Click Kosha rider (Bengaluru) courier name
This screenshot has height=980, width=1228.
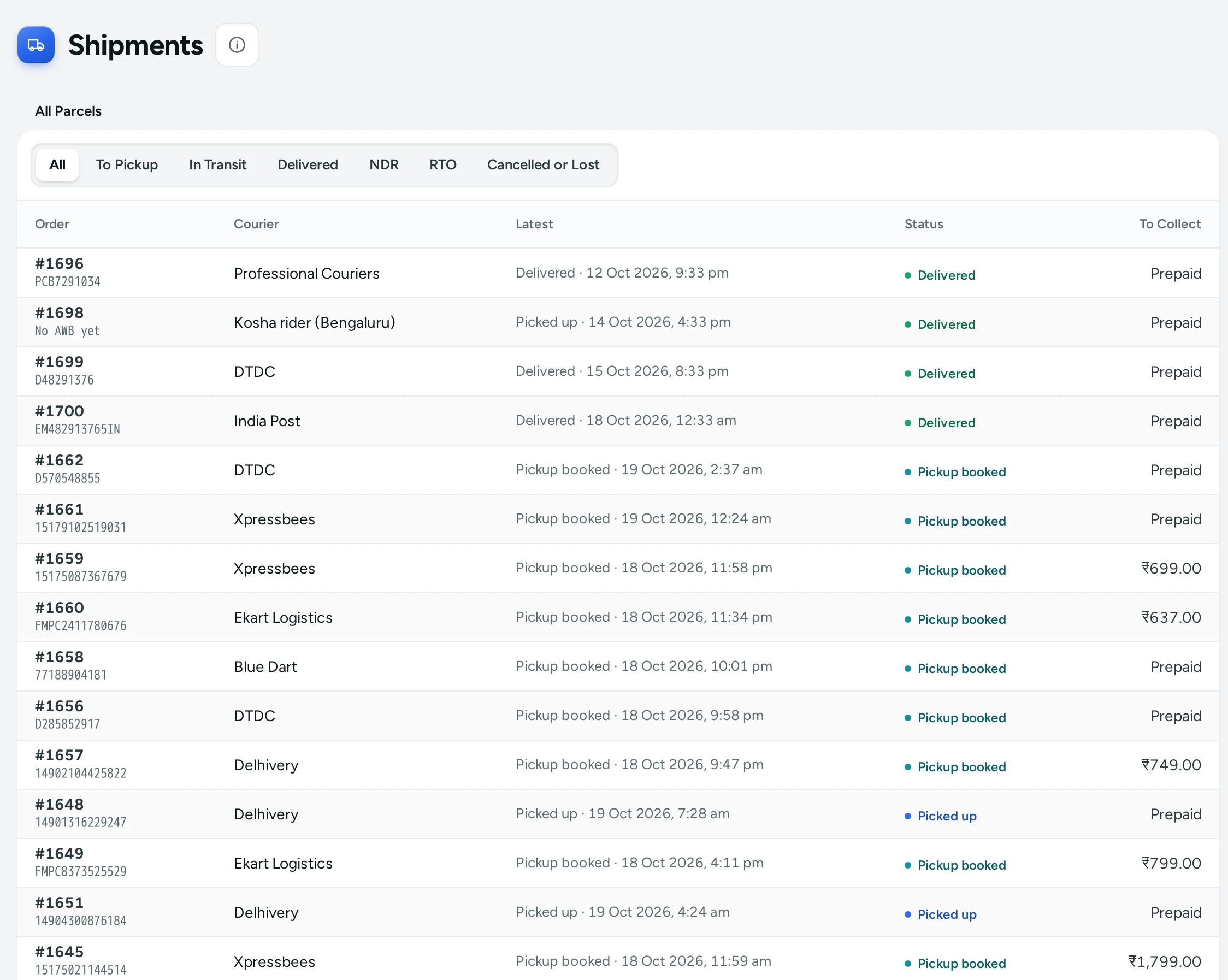tap(315, 323)
